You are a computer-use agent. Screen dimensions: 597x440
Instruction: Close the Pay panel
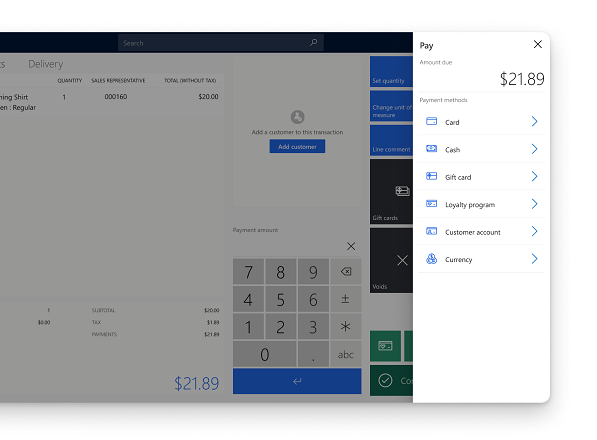tap(538, 44)
